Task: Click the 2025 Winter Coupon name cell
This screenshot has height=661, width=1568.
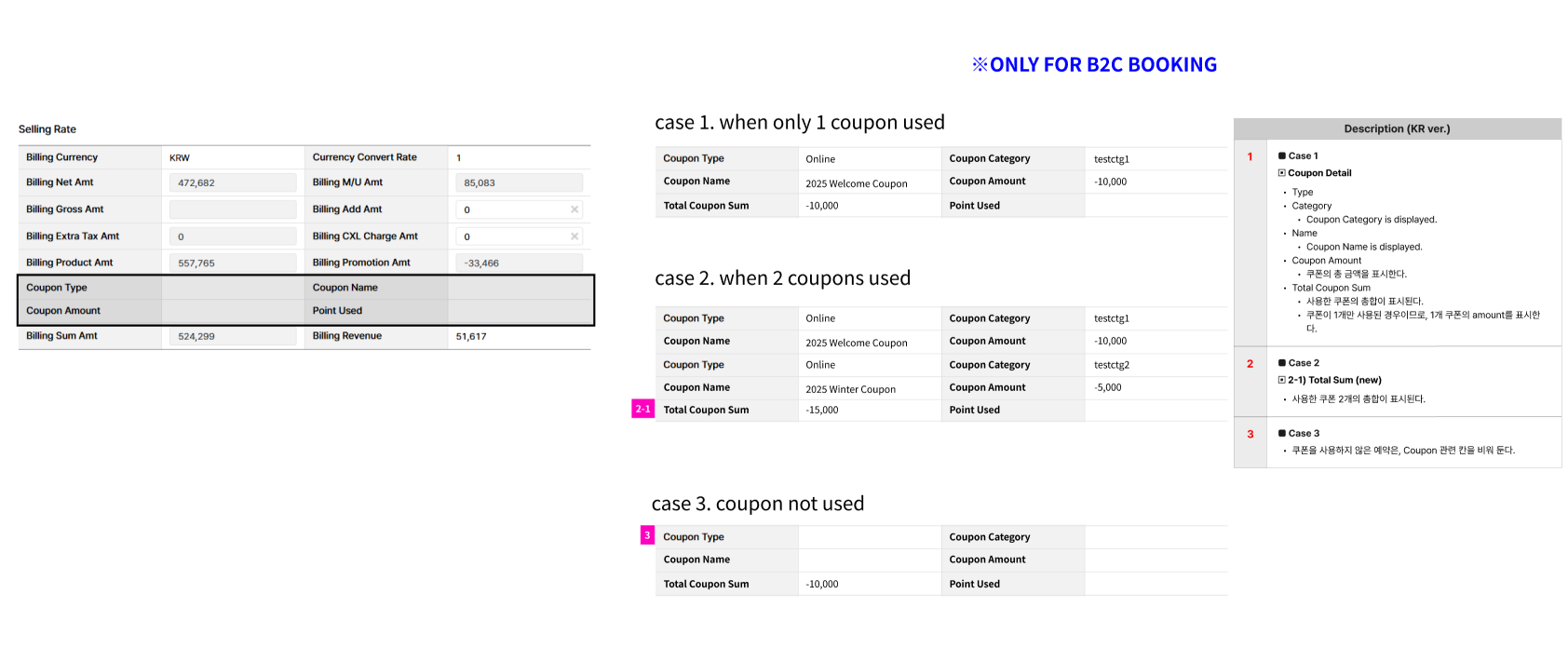Action: pos(850,389)
